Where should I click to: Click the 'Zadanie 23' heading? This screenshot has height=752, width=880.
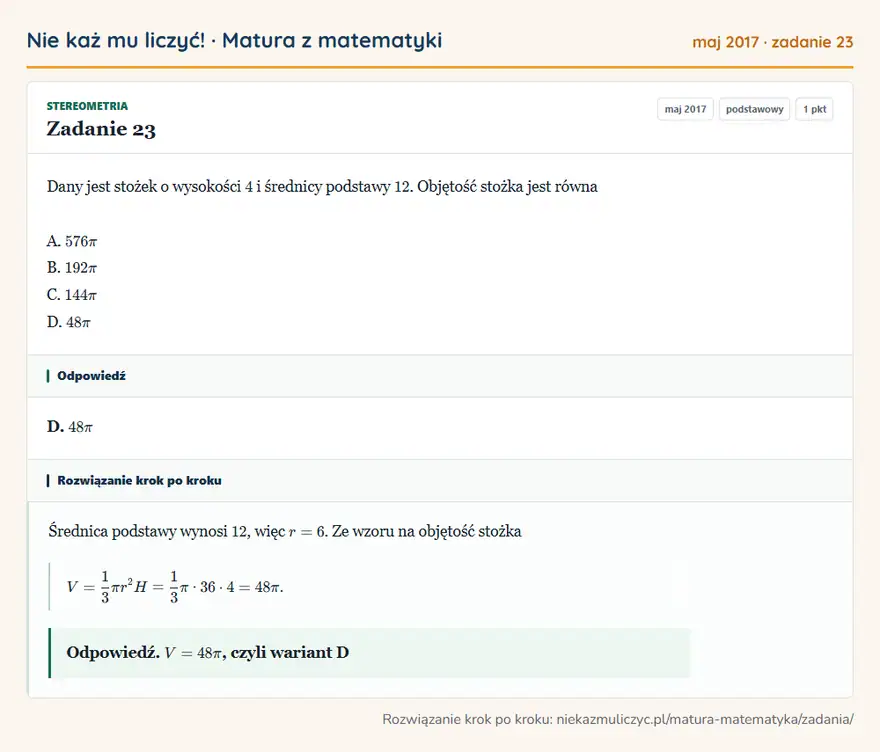(101, 129)
